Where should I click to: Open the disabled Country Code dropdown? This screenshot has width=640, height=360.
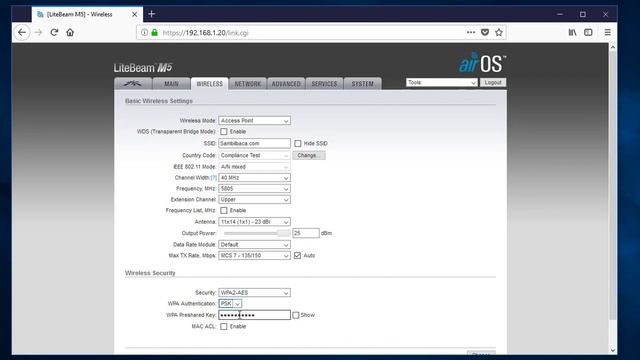[x=254, y=156]
